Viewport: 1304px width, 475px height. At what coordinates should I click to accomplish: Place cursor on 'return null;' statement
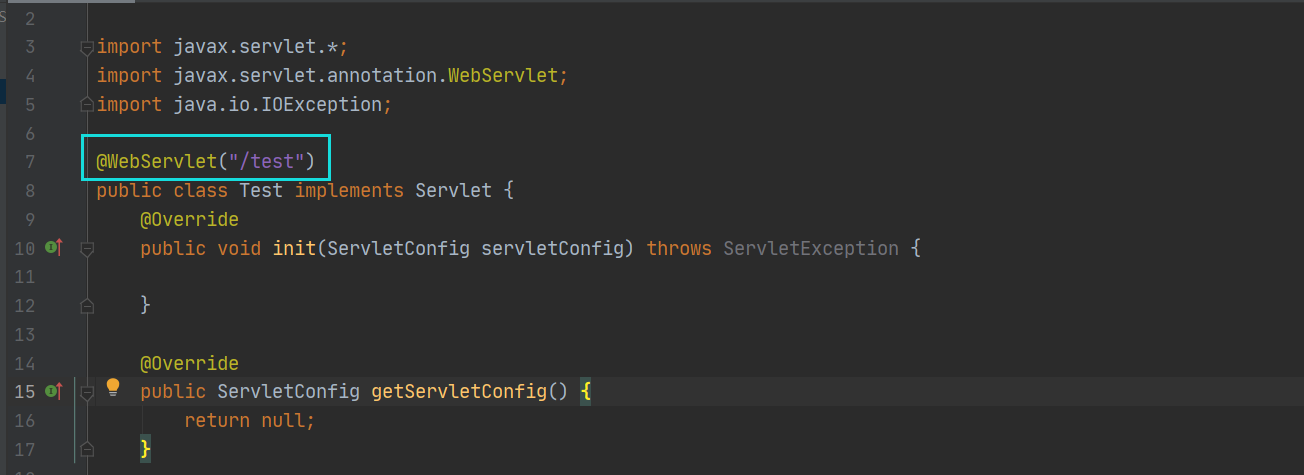[249, 421]
